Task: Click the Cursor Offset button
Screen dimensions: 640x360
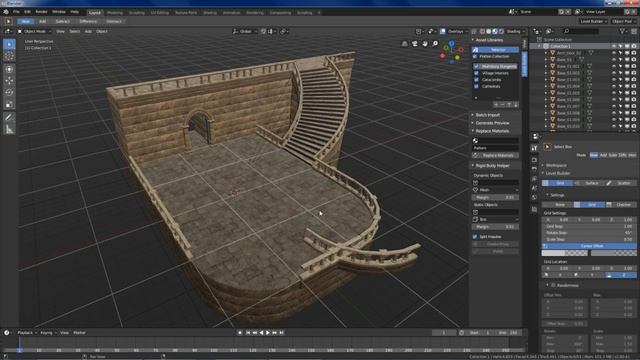Action: 589,246
